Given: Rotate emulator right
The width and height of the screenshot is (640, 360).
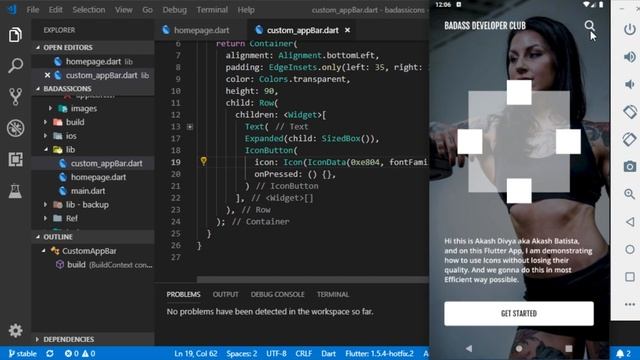Looking at the screenshot, I should (x=629, y=139).
